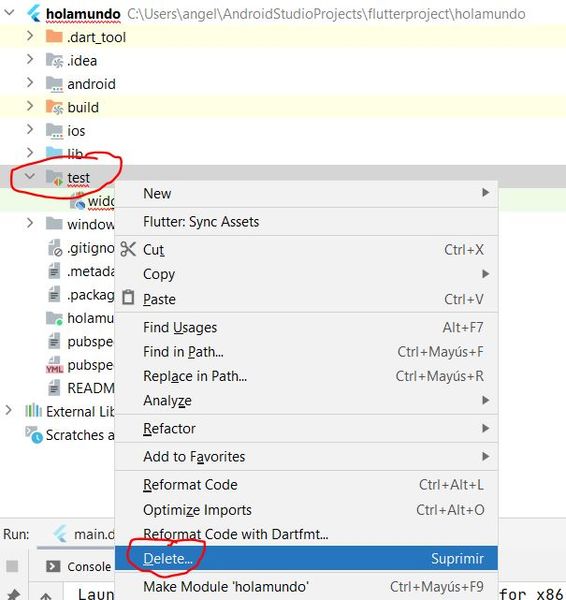Click the External Libraries icon
566x600 pixels.
33,411
